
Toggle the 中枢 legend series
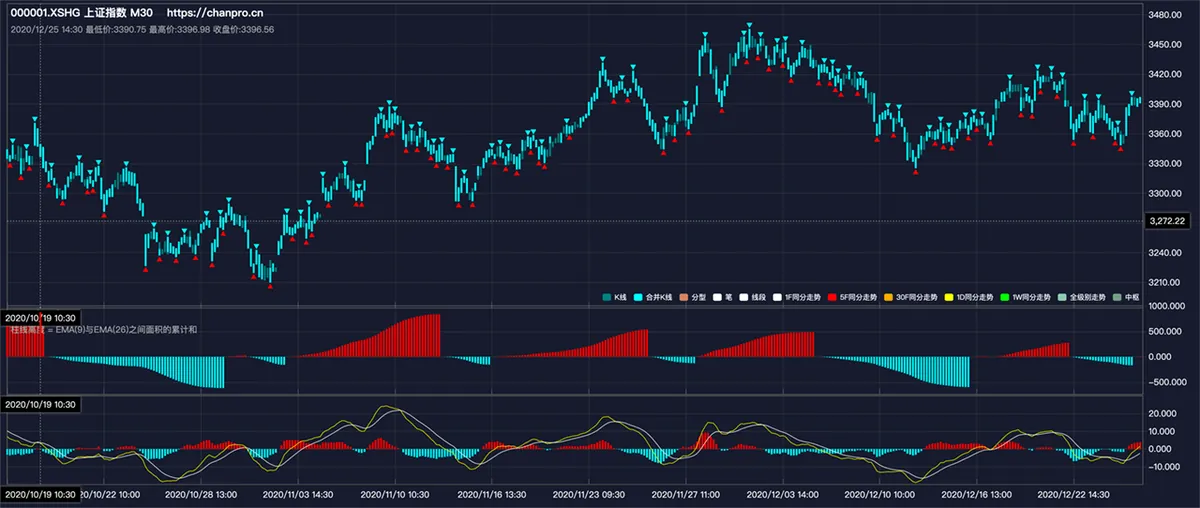coord(1126,297)
